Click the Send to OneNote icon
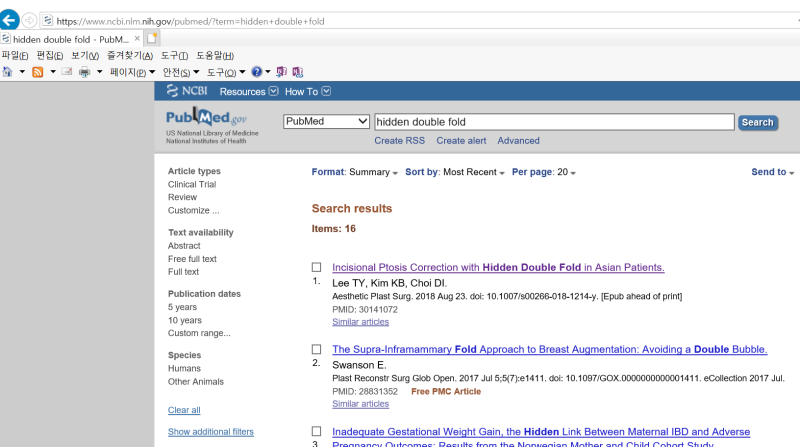800x447 pixels. pyautogui.click(x=281, y=72)
